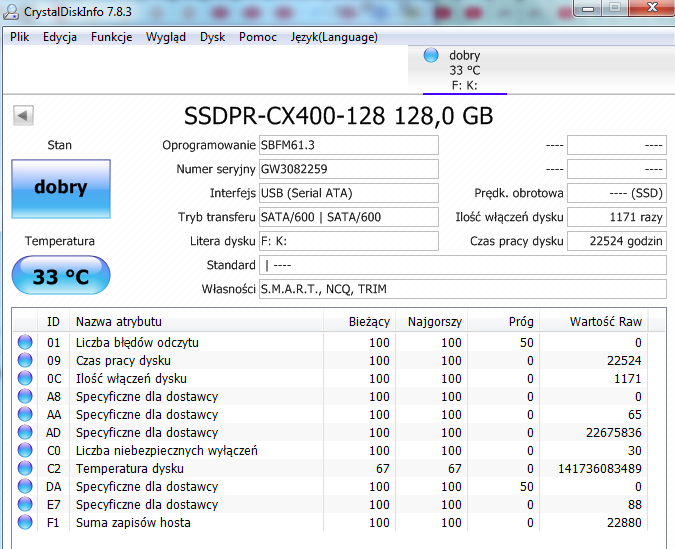
Task: Click the 'Najgorszy' column header
Action: tap(431, 322)
